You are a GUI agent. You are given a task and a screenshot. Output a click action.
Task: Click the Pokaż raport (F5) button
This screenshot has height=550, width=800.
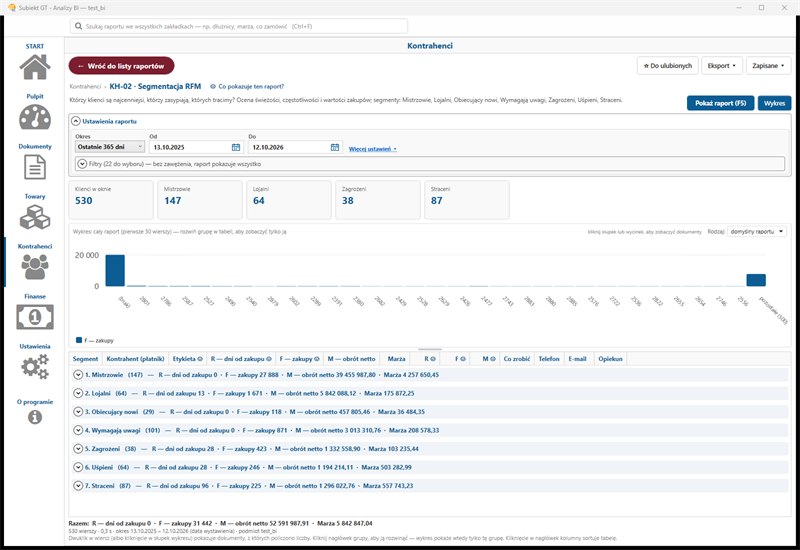point(720,103)
